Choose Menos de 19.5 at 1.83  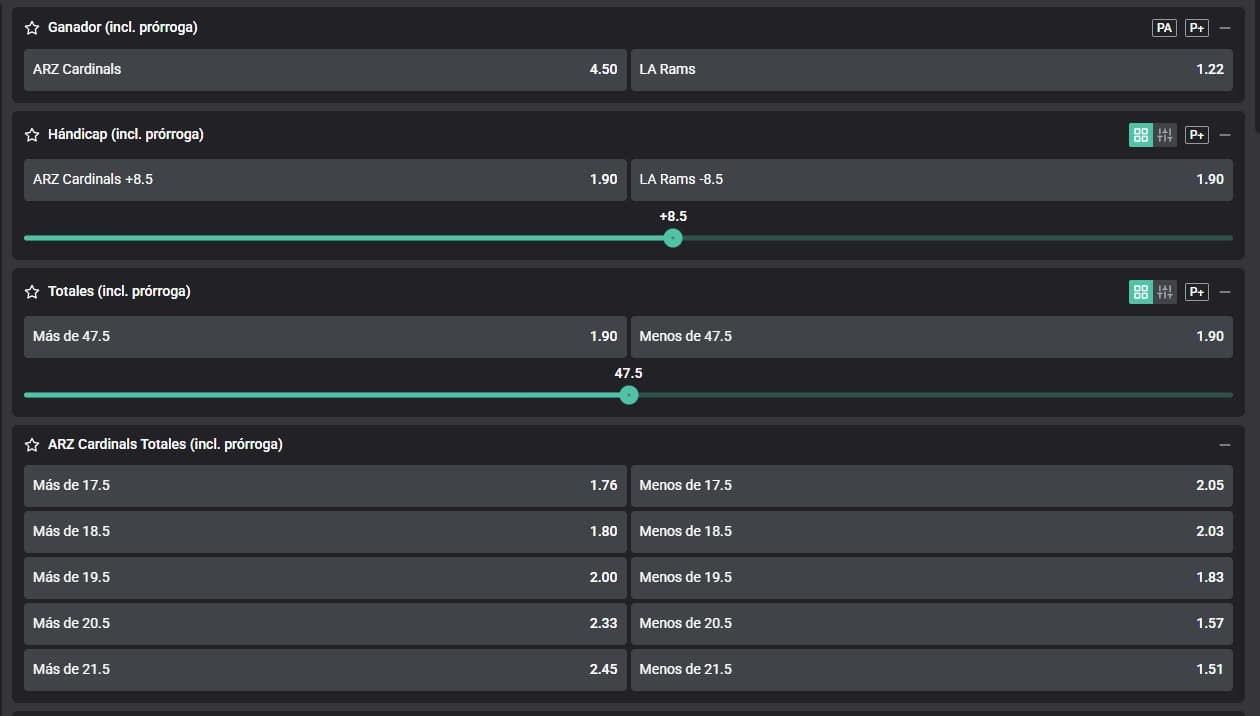click(x=931, y=578)
